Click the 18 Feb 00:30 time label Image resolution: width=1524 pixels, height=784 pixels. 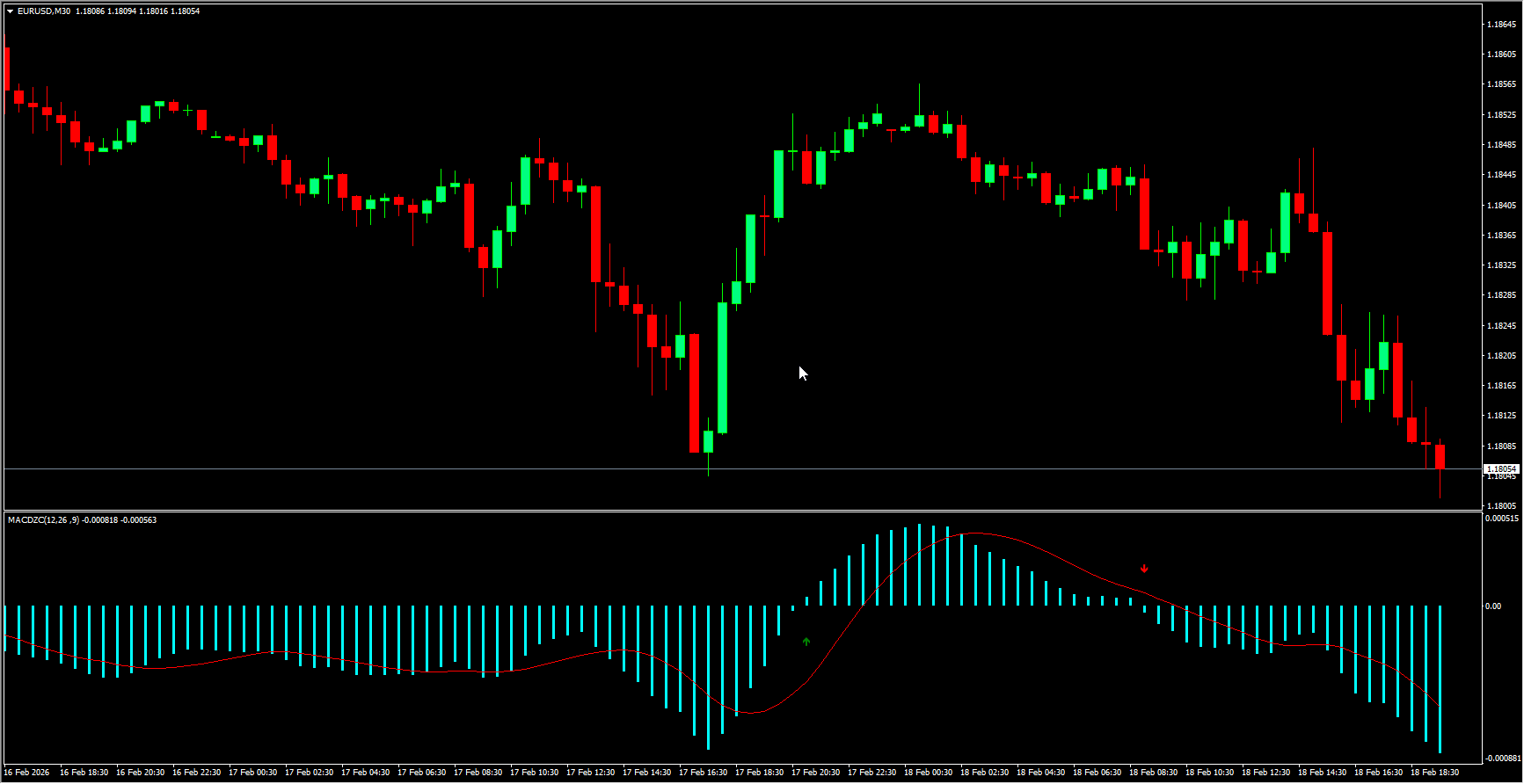tap(928, 773)
